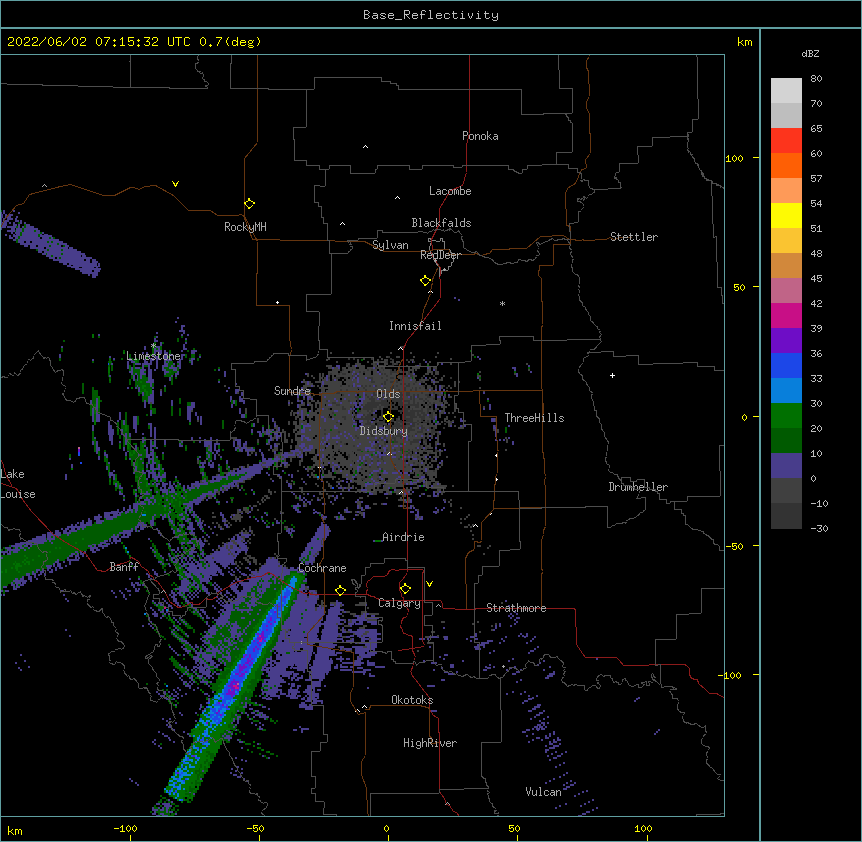Click the Vulcan city label
The width and height of the screenshot is (862, 842).
(543, 792)
